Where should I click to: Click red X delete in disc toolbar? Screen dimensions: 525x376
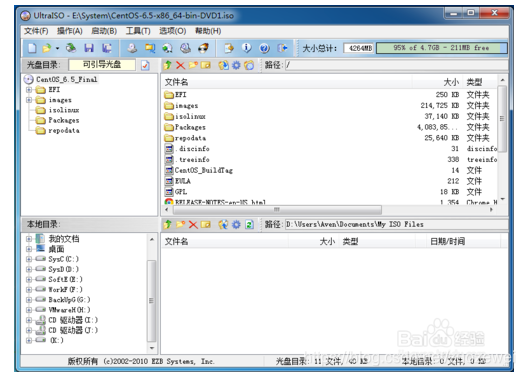point(180,65)
